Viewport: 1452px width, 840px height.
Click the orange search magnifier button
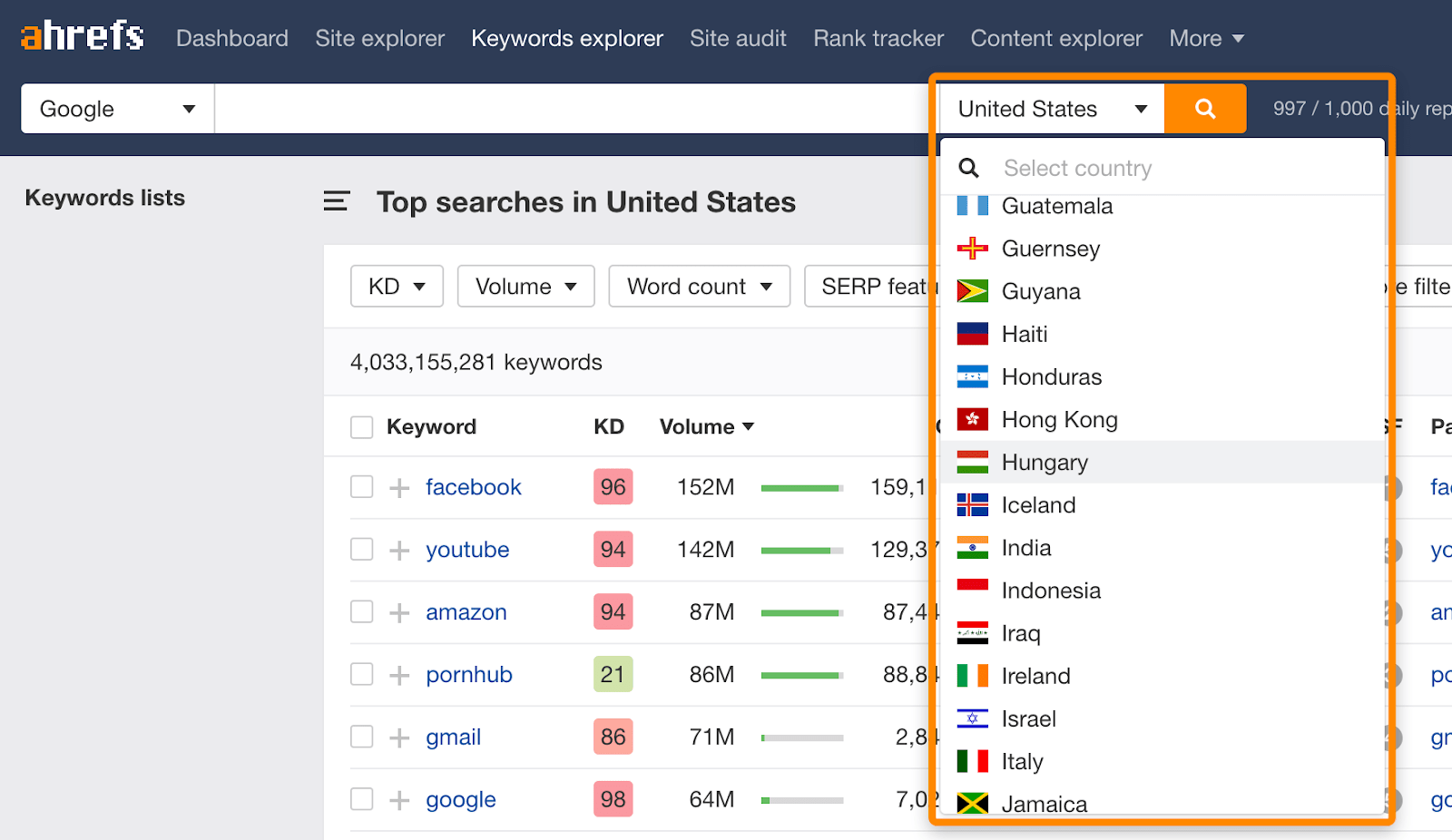pos(1205,109)
